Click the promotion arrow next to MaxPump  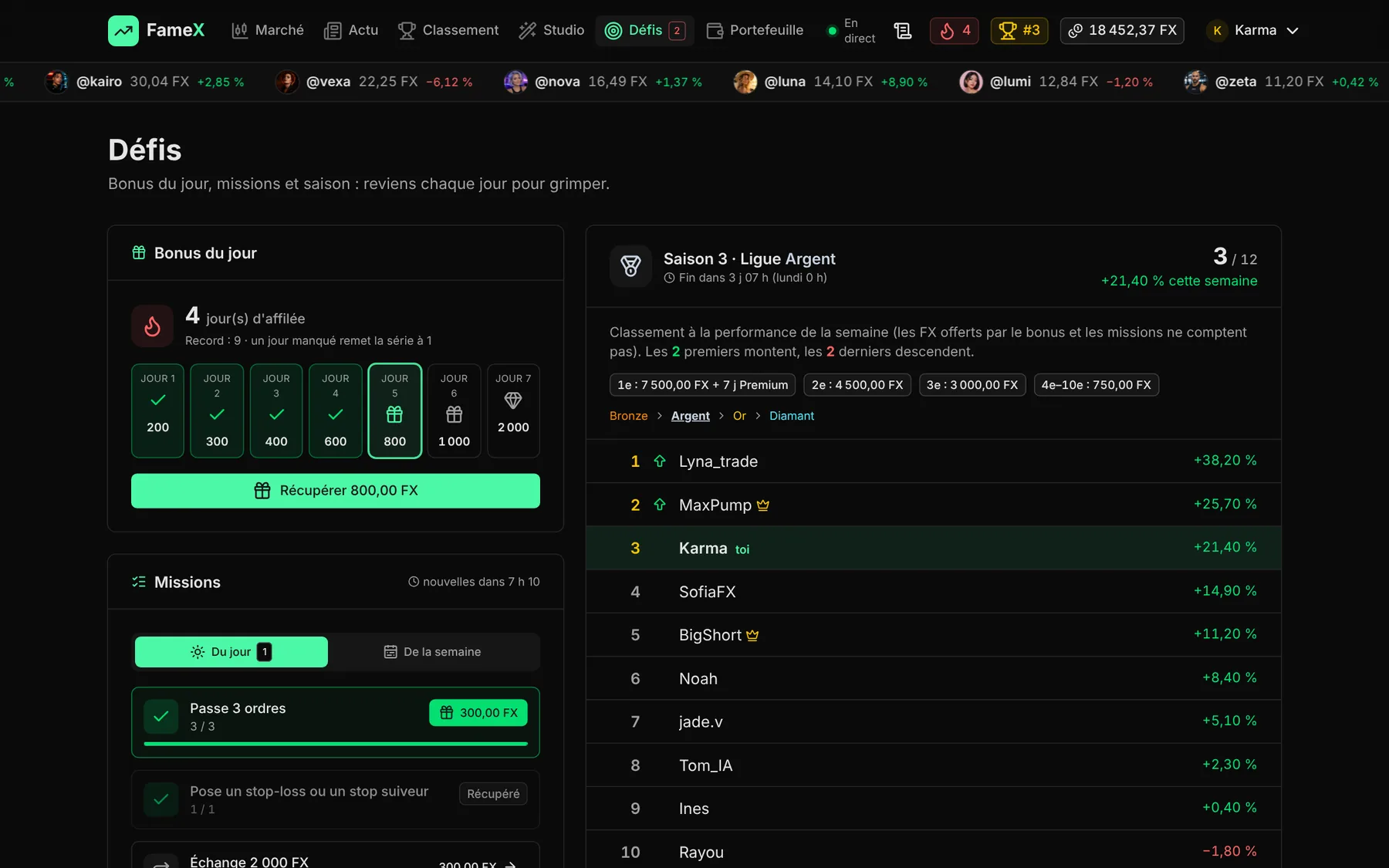coord(660,505)
